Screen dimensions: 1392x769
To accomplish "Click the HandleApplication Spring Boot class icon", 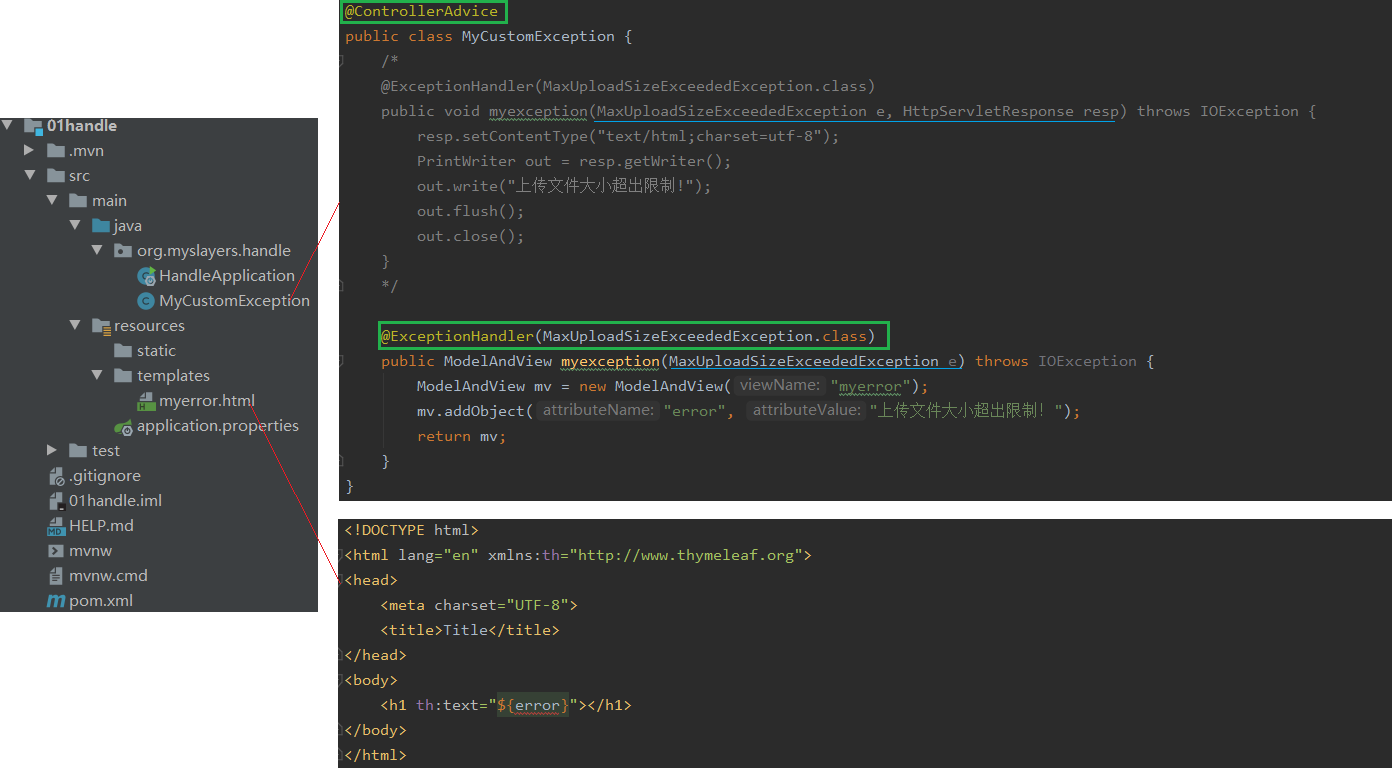I will pyautogui.click(x=146, y=276).
